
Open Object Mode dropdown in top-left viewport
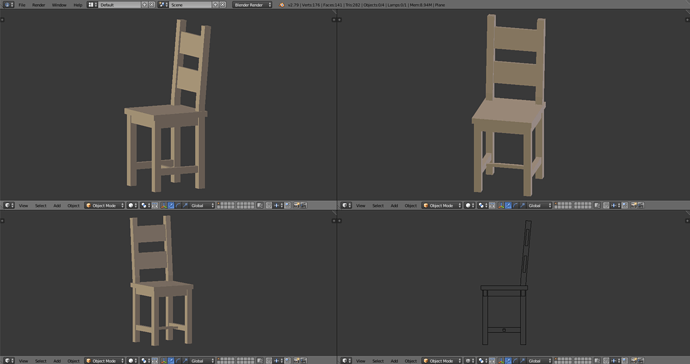(x=104, y=205)
